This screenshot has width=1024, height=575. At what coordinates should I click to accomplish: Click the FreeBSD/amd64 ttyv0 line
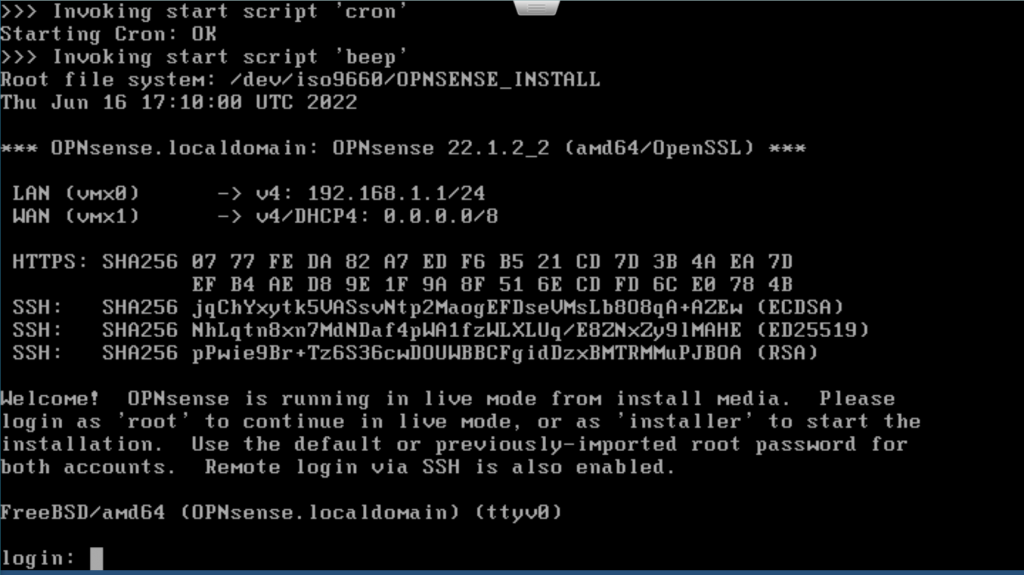click(281, 512)
